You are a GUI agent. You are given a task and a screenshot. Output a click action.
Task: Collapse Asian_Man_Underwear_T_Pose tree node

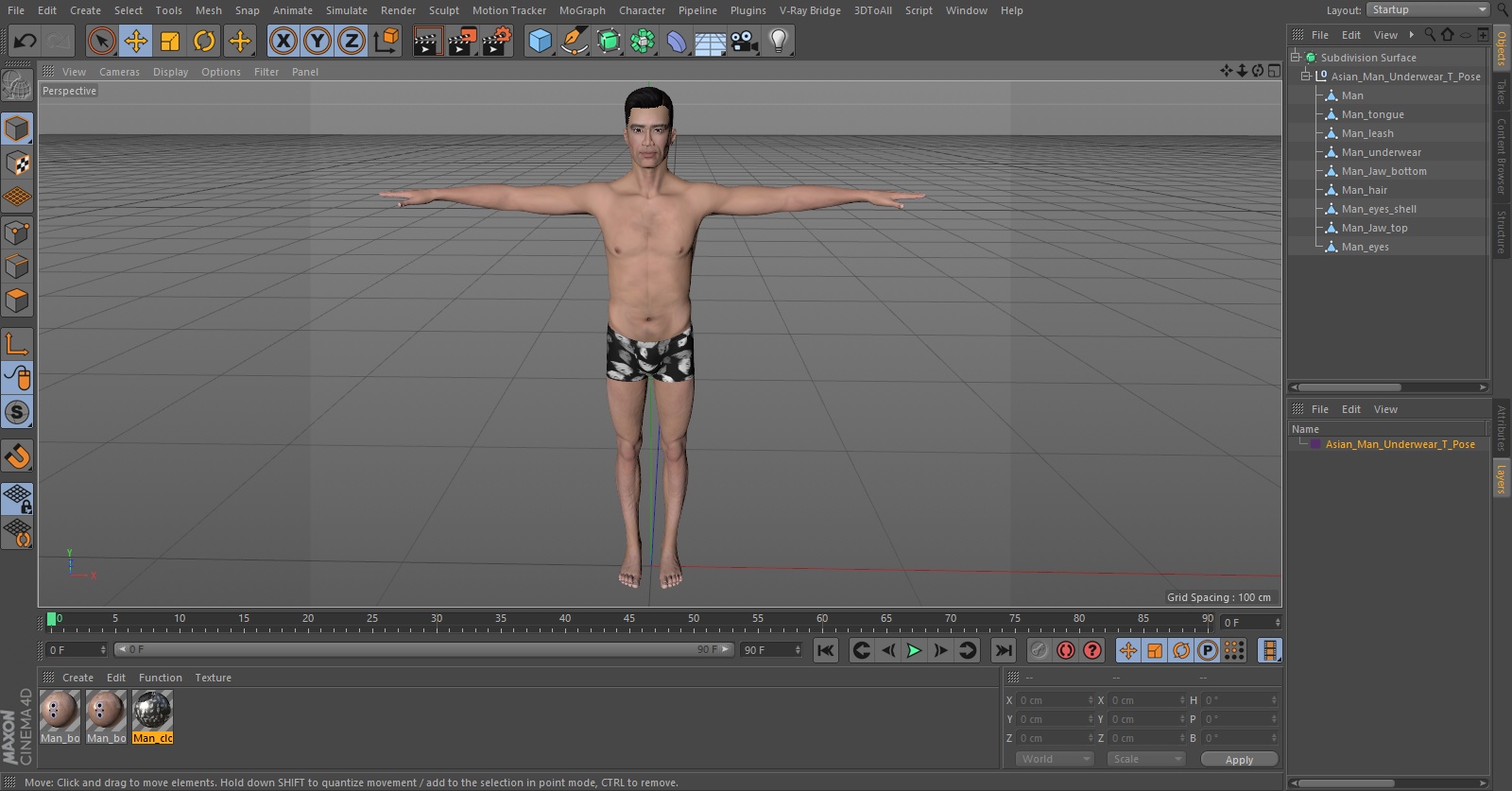pyautogui.click(x=1306, y=76)
